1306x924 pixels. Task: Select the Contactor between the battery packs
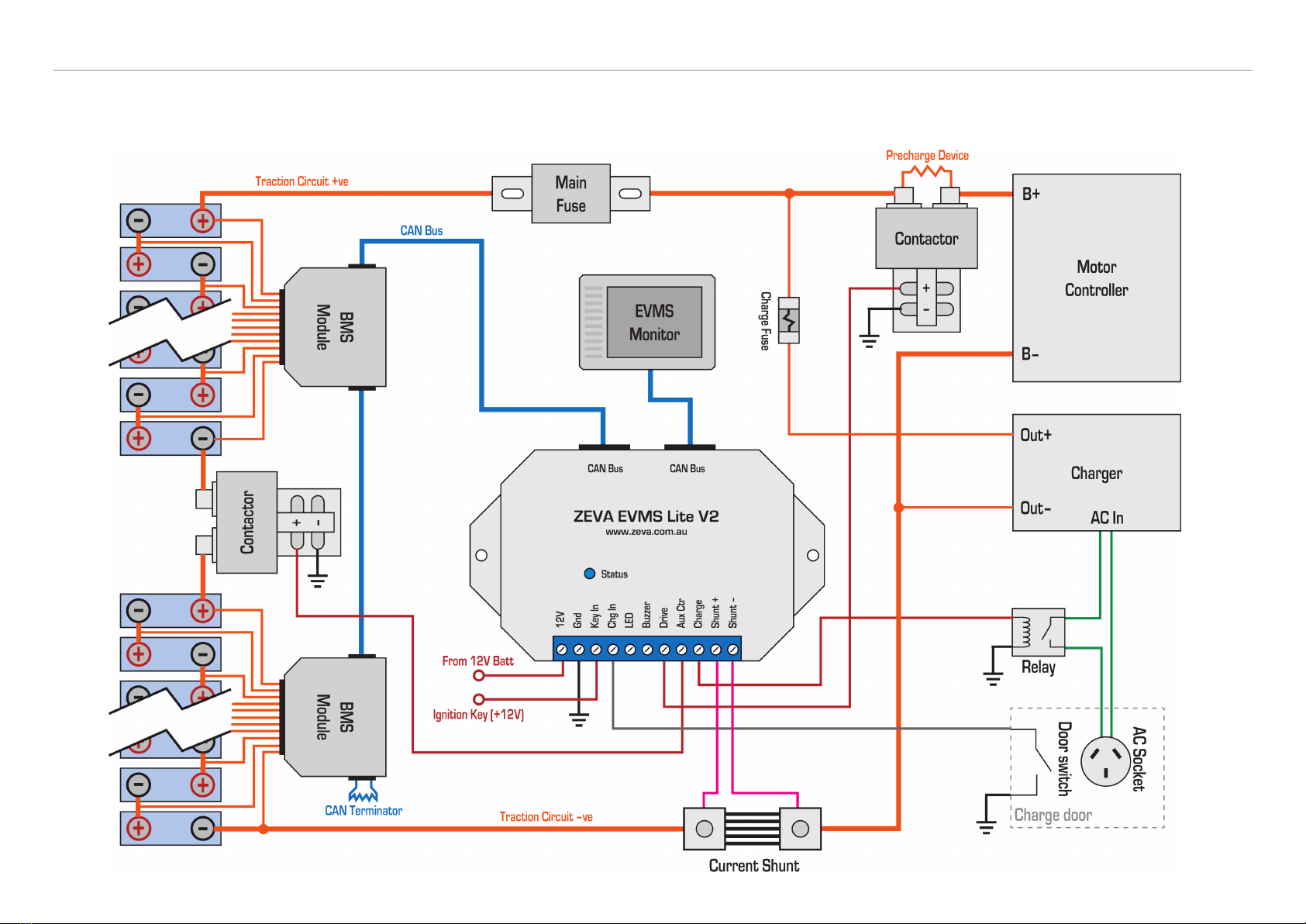point(246,522)
